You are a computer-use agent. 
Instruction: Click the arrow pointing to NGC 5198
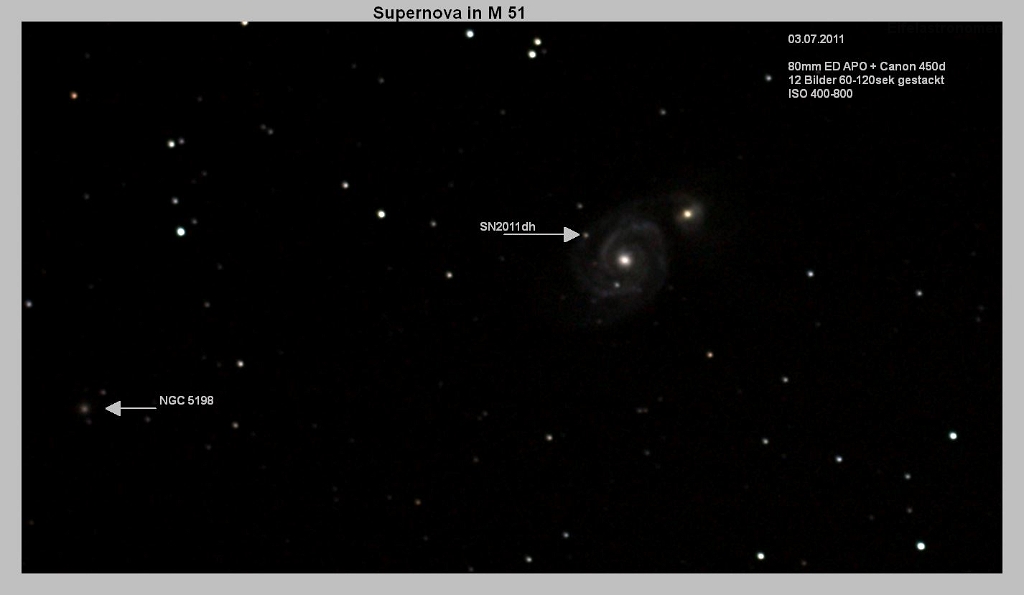pyautogui.click(x=130, y=408)
